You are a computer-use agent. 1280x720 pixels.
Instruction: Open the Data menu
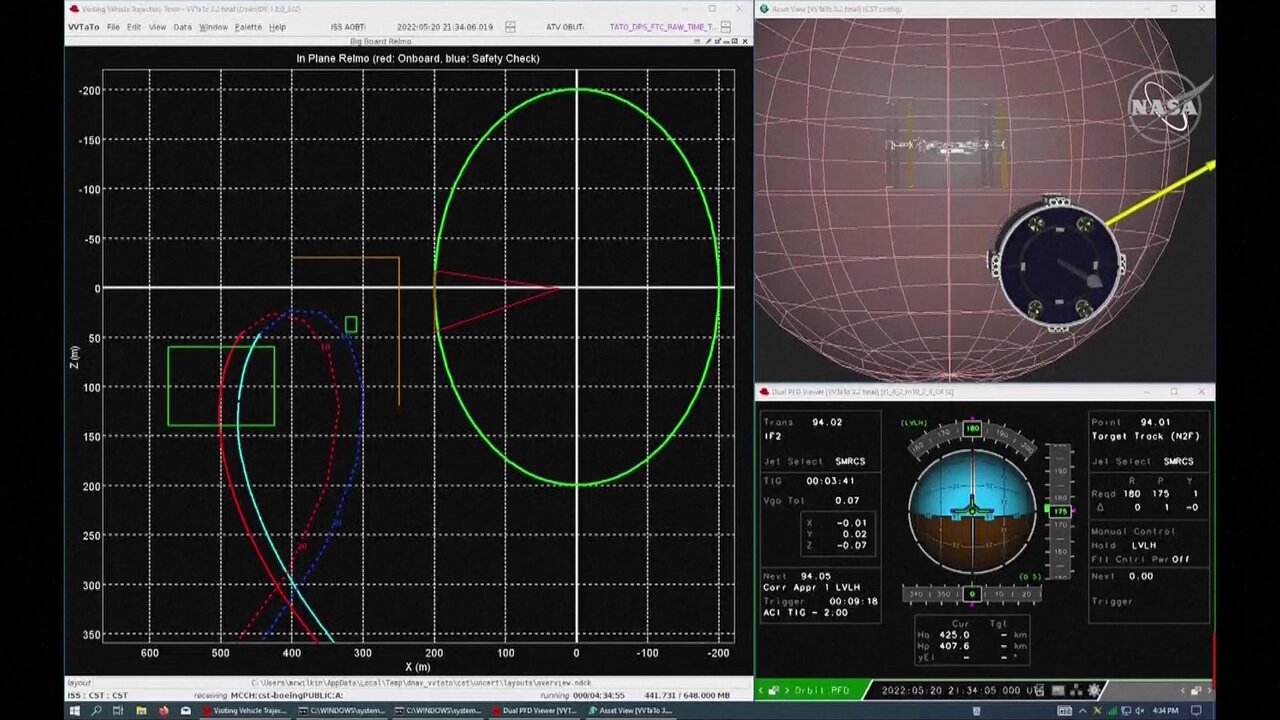[182, 27]
